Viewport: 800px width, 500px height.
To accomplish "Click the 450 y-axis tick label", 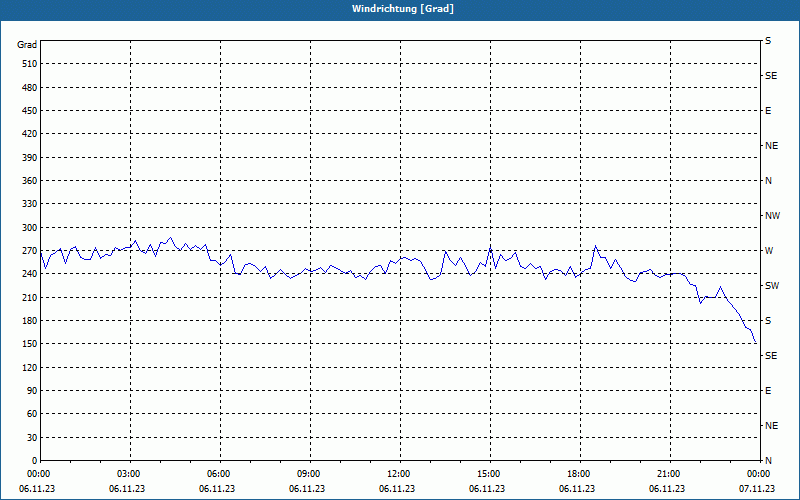I will 30,111.
